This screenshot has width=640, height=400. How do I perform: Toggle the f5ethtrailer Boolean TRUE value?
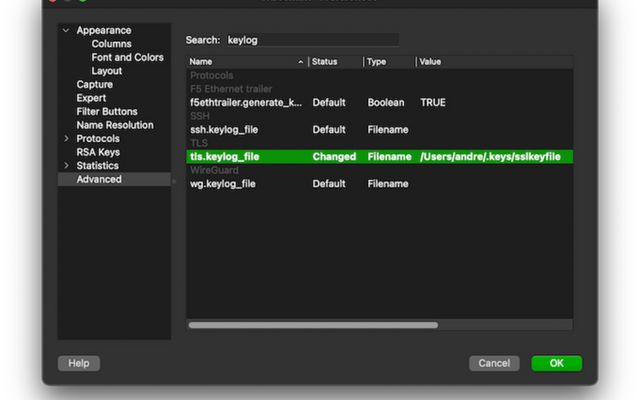[433, 103]
